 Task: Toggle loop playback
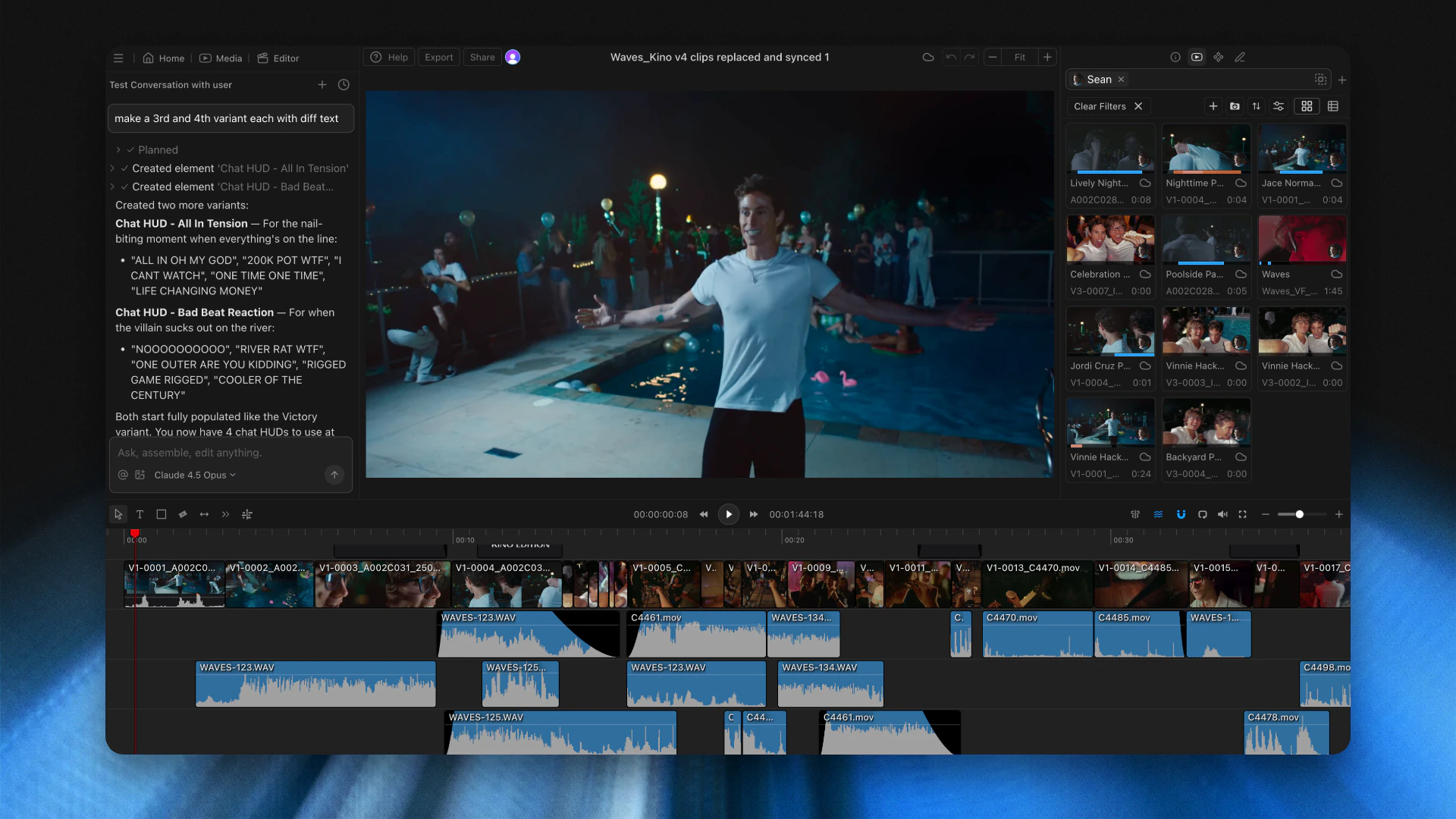1203,514
